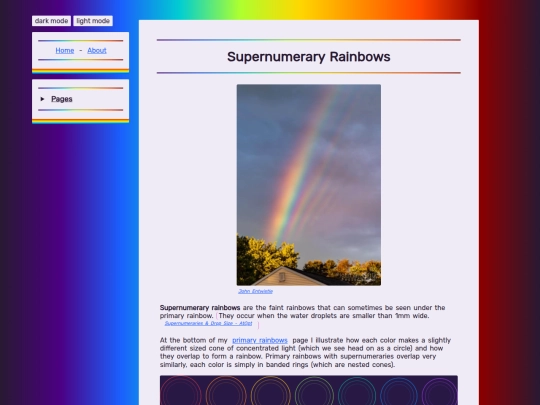Expand the Pages disclosure triangle
540x405 pixels.
point(42,99)
